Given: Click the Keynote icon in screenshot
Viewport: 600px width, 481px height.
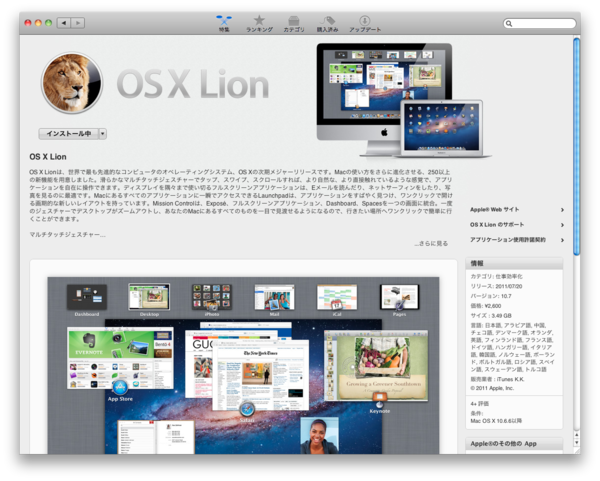Looking at the screenshot, I should (379, 400).
